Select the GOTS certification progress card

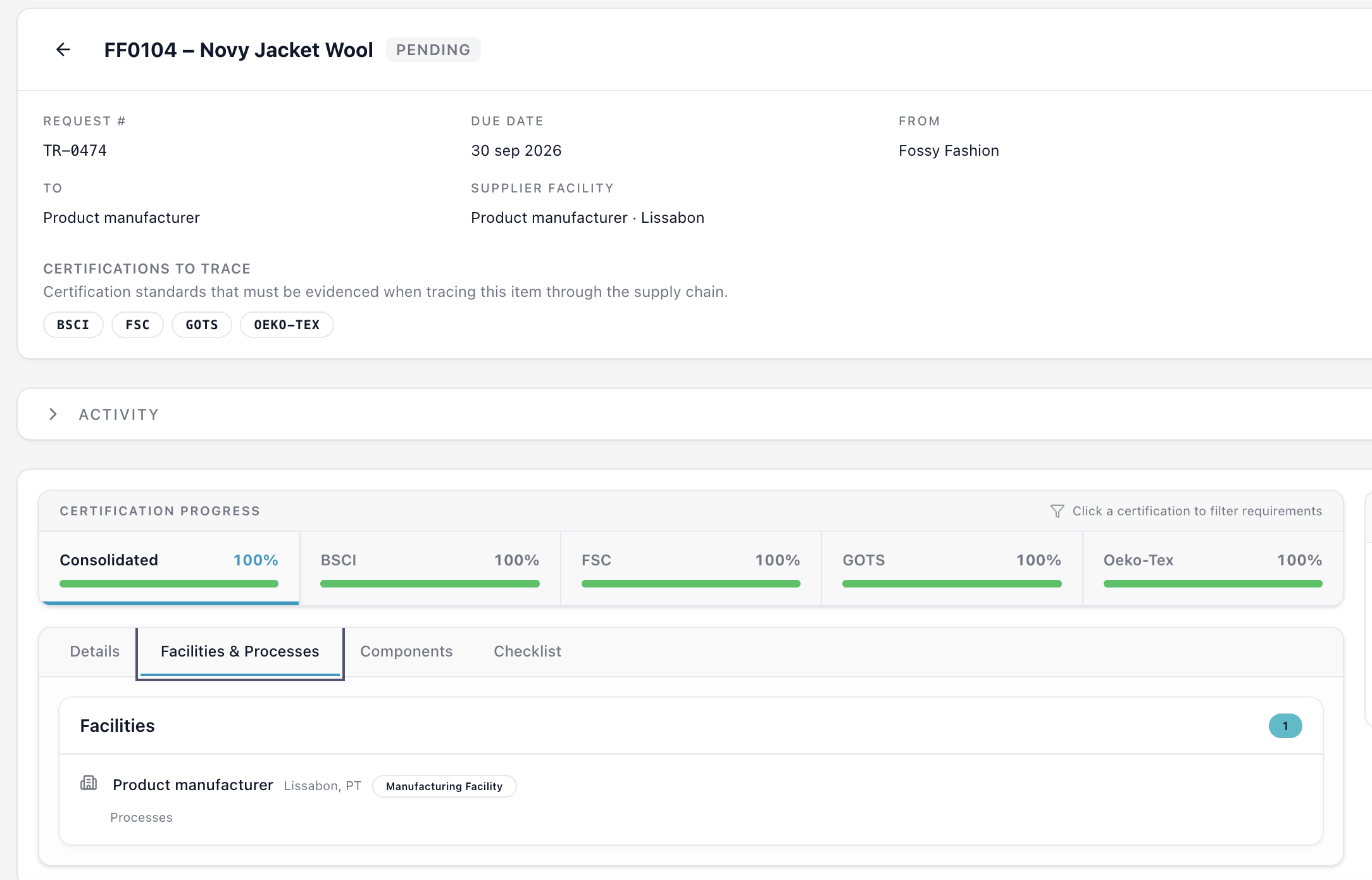952,568
